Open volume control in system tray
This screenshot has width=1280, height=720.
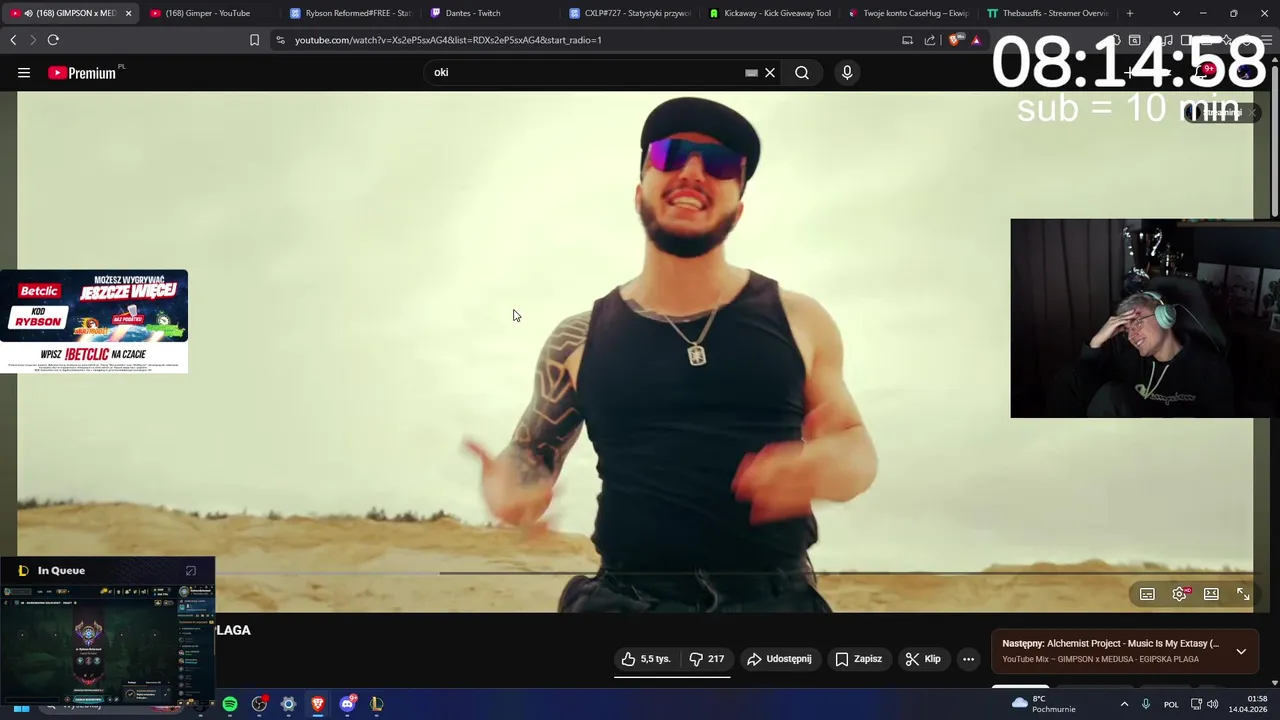[x=1213, y=704]
